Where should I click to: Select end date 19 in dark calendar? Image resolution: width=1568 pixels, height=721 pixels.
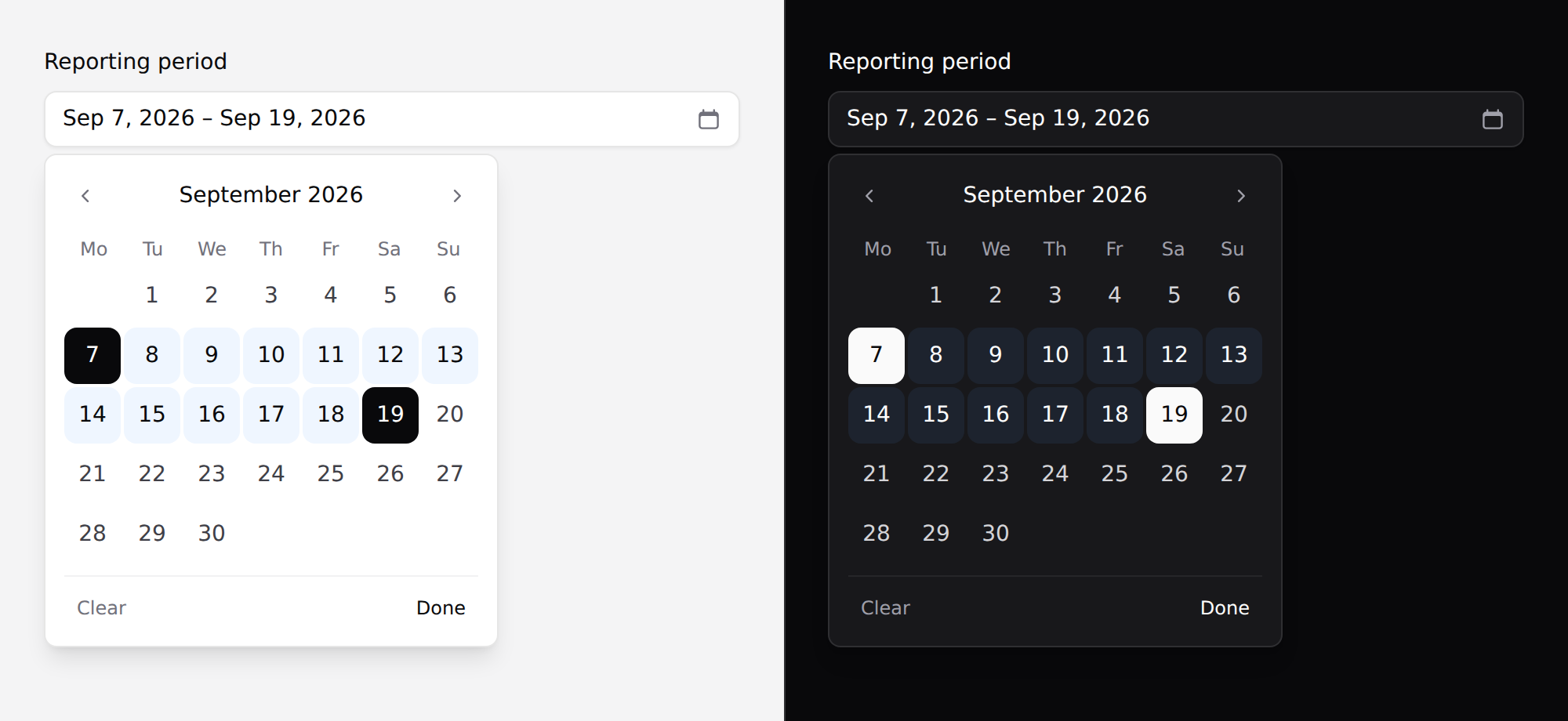[x=1174, y=415]
